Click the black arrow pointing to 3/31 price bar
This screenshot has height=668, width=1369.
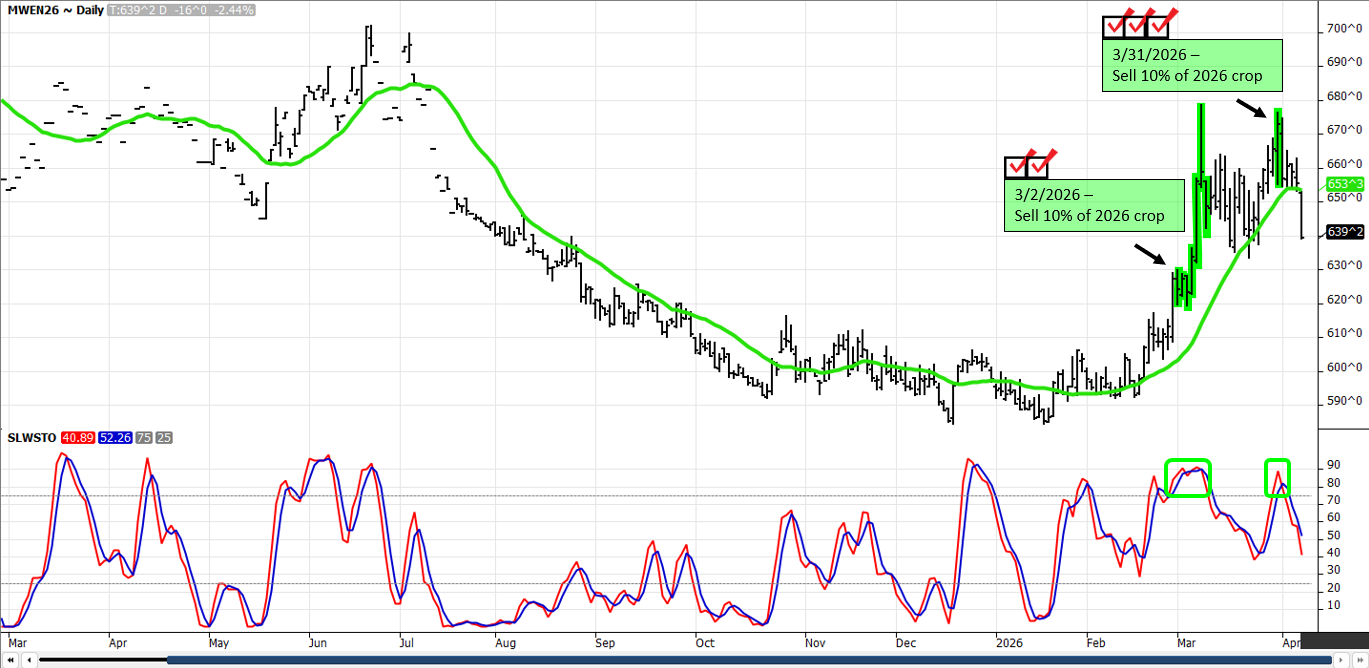coord(1249,106)
